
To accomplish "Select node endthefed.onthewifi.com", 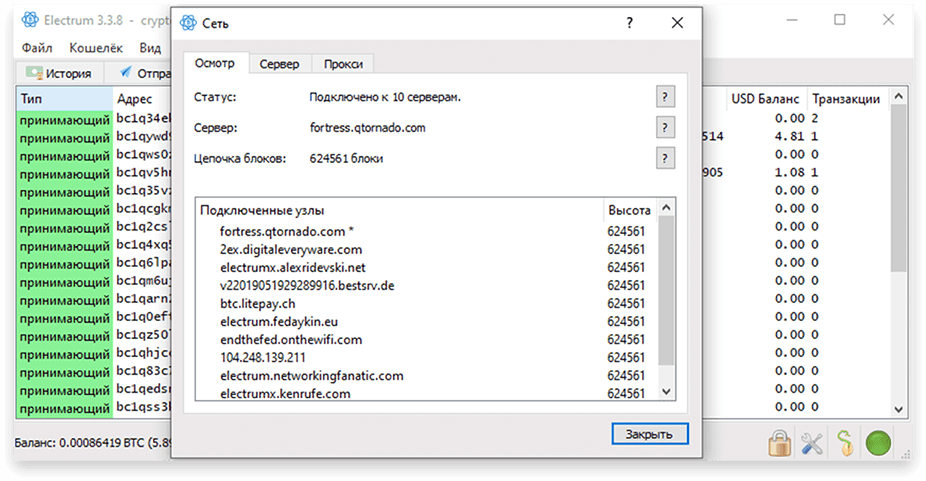I will [291, 340].
